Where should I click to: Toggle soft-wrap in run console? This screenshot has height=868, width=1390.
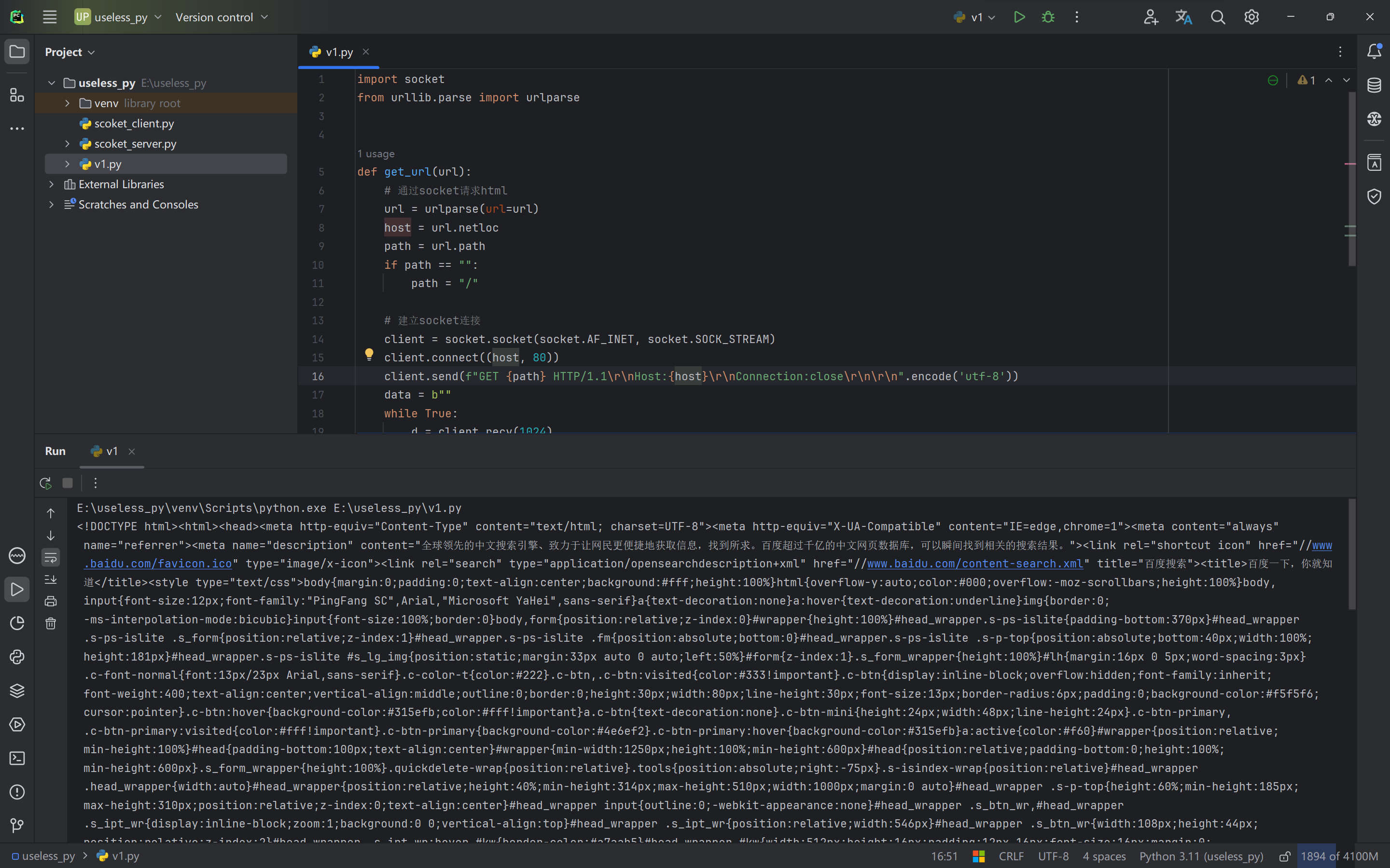point(51,557)
